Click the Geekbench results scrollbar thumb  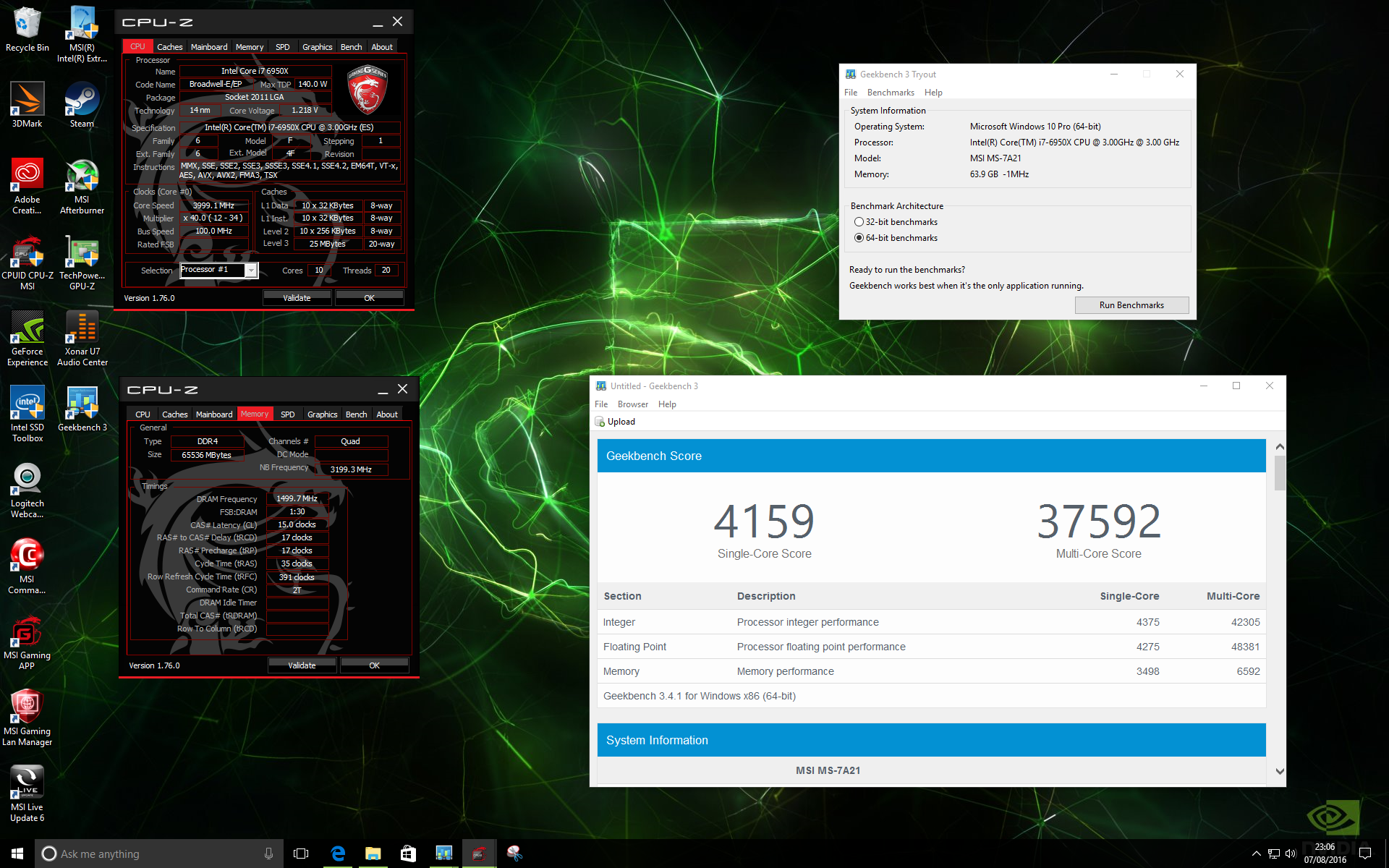tap(1280, 474)
